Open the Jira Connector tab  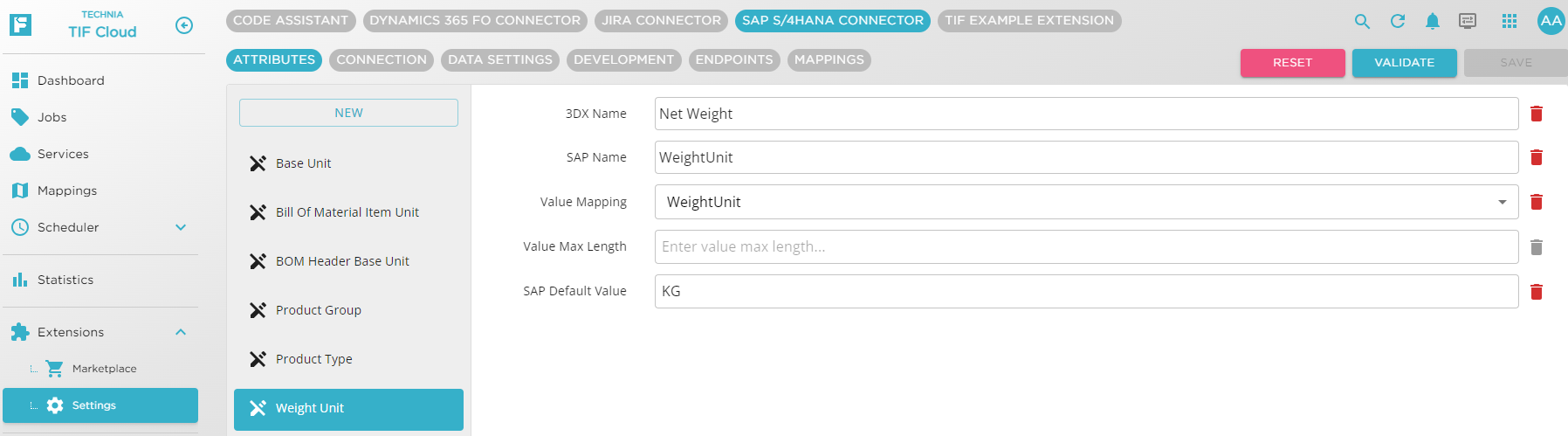(x=661, y=20)
